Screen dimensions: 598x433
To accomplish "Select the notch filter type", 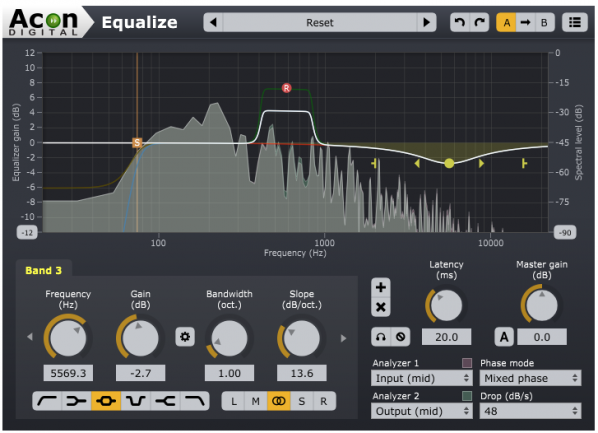I will (136, 401).
